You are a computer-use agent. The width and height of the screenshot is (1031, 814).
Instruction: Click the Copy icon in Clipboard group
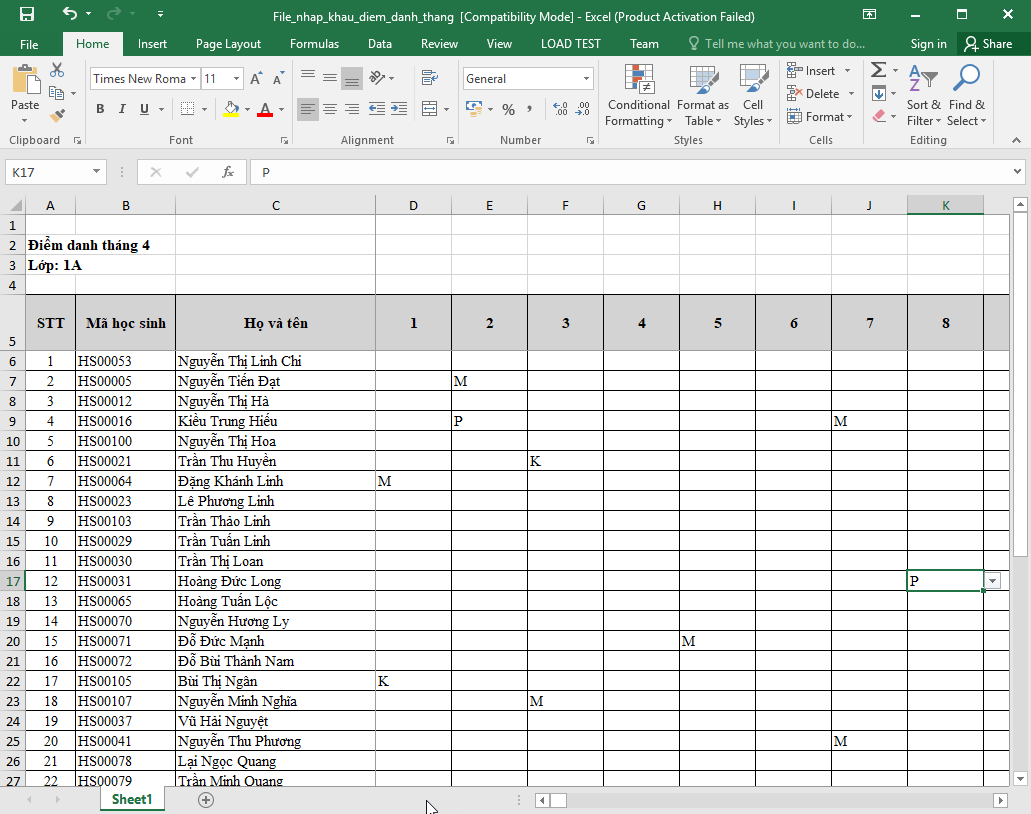(57, 93)
